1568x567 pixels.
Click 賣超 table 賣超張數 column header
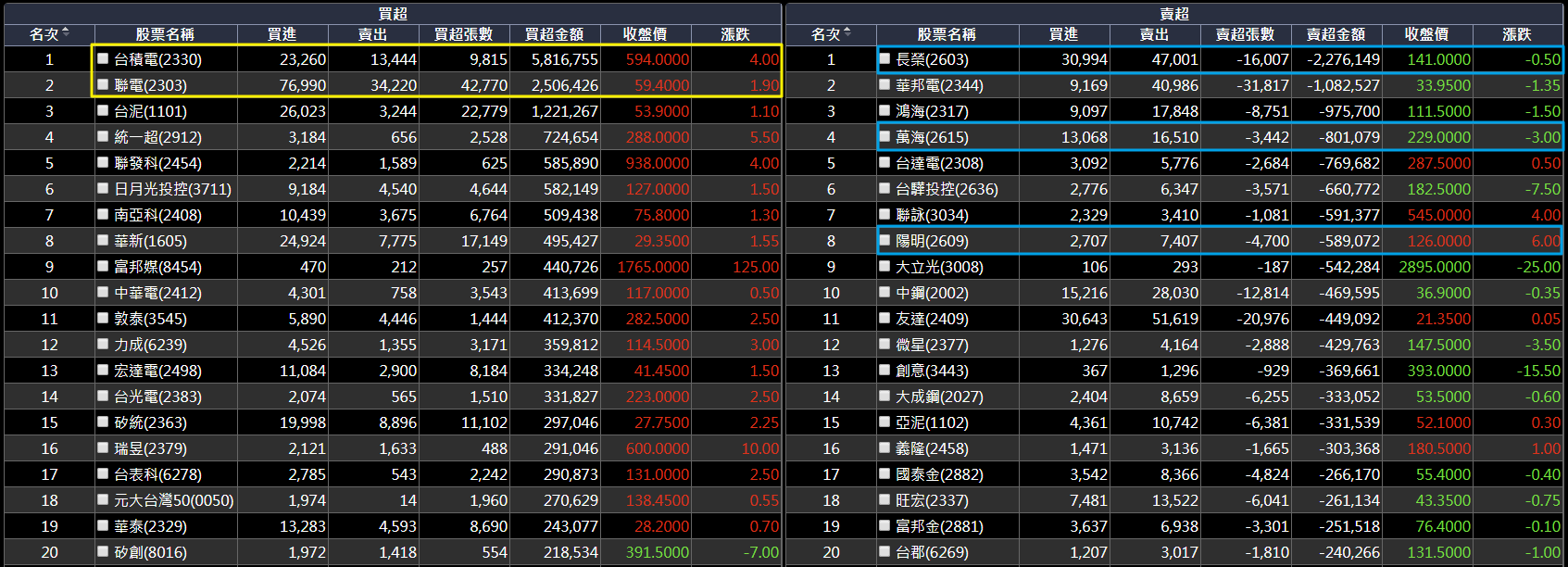pyautogui.click(x=1246, y=34)
